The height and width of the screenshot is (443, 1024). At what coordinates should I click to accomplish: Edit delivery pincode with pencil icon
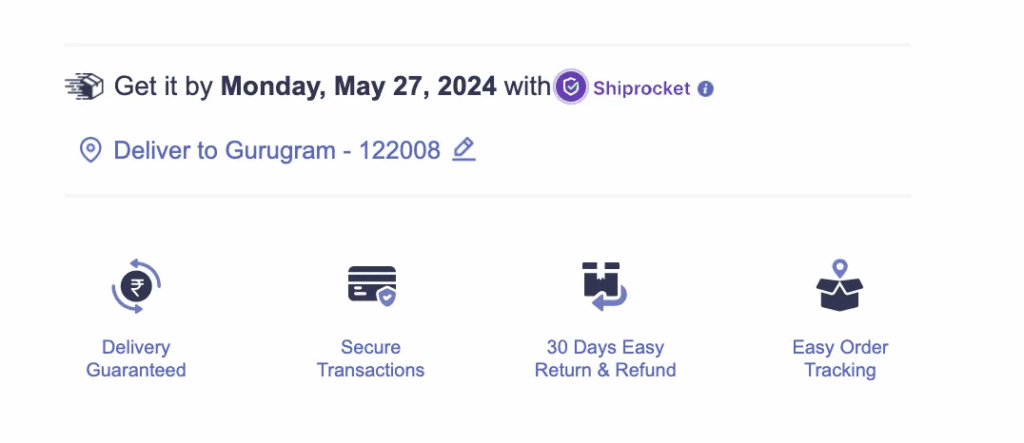point(463,150)
